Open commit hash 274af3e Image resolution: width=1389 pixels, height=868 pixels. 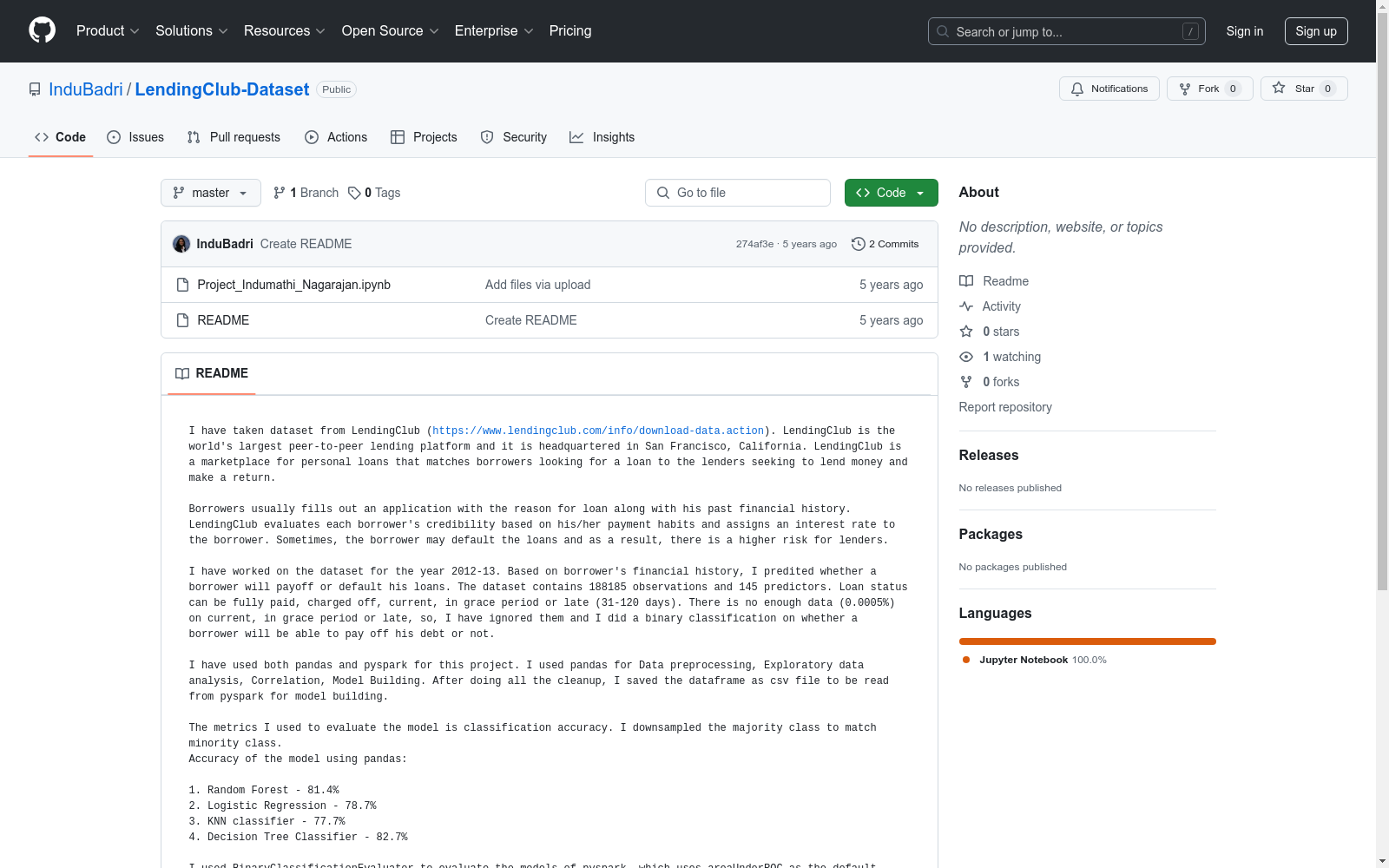[754, 244]
